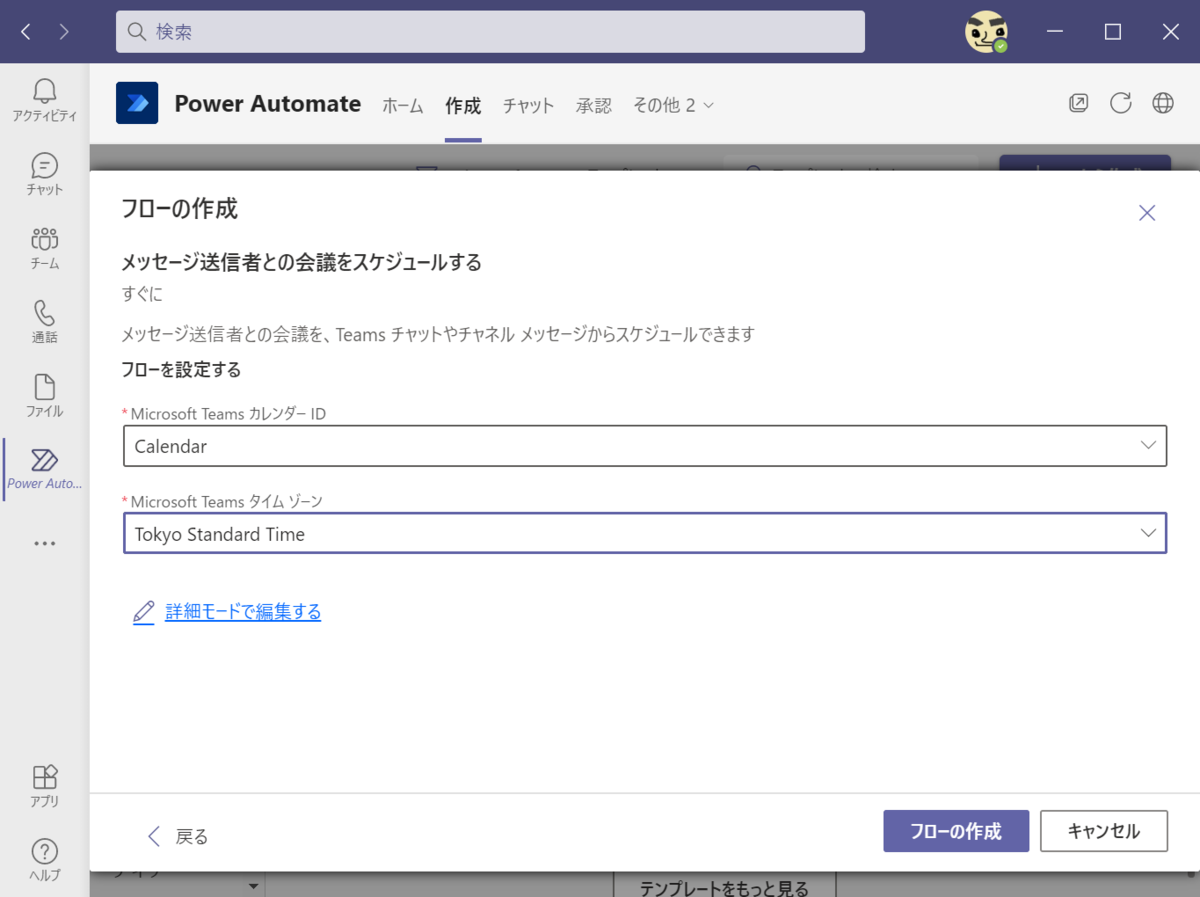
Task: Maximize the Teams window
Action: tap(1113, 32)
